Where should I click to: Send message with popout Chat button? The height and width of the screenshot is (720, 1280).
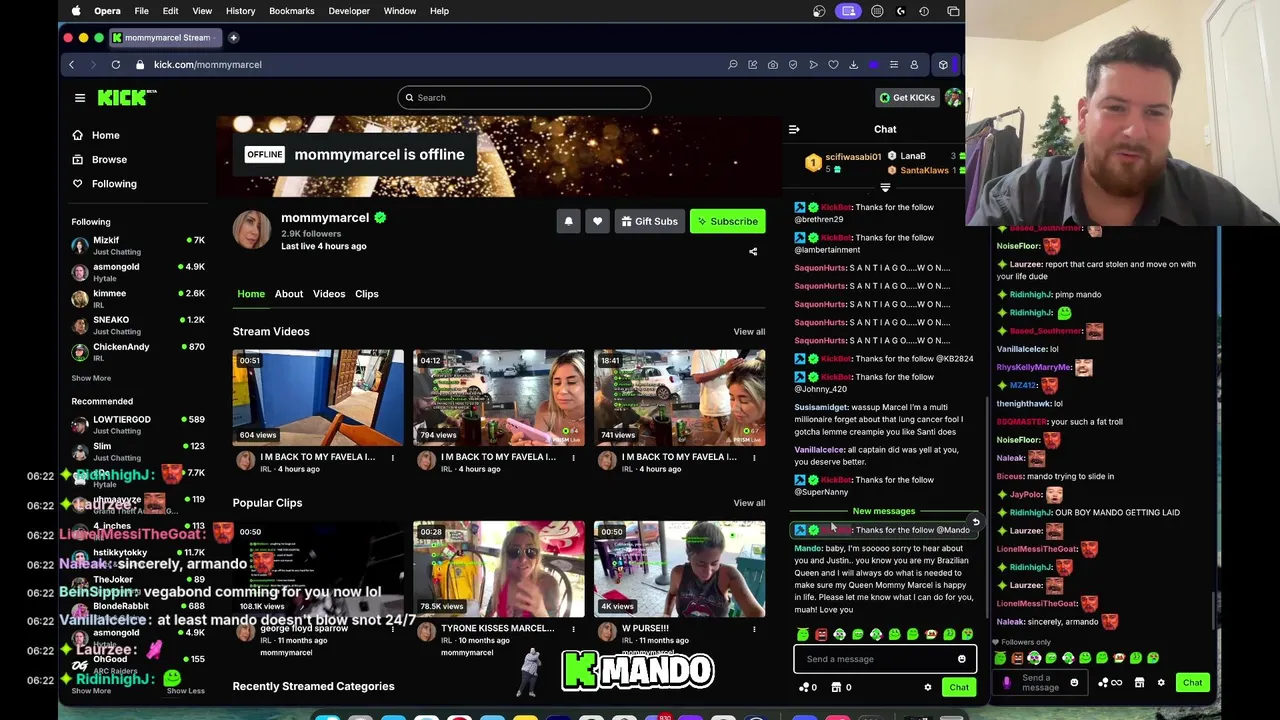[x=1193, y=683]
